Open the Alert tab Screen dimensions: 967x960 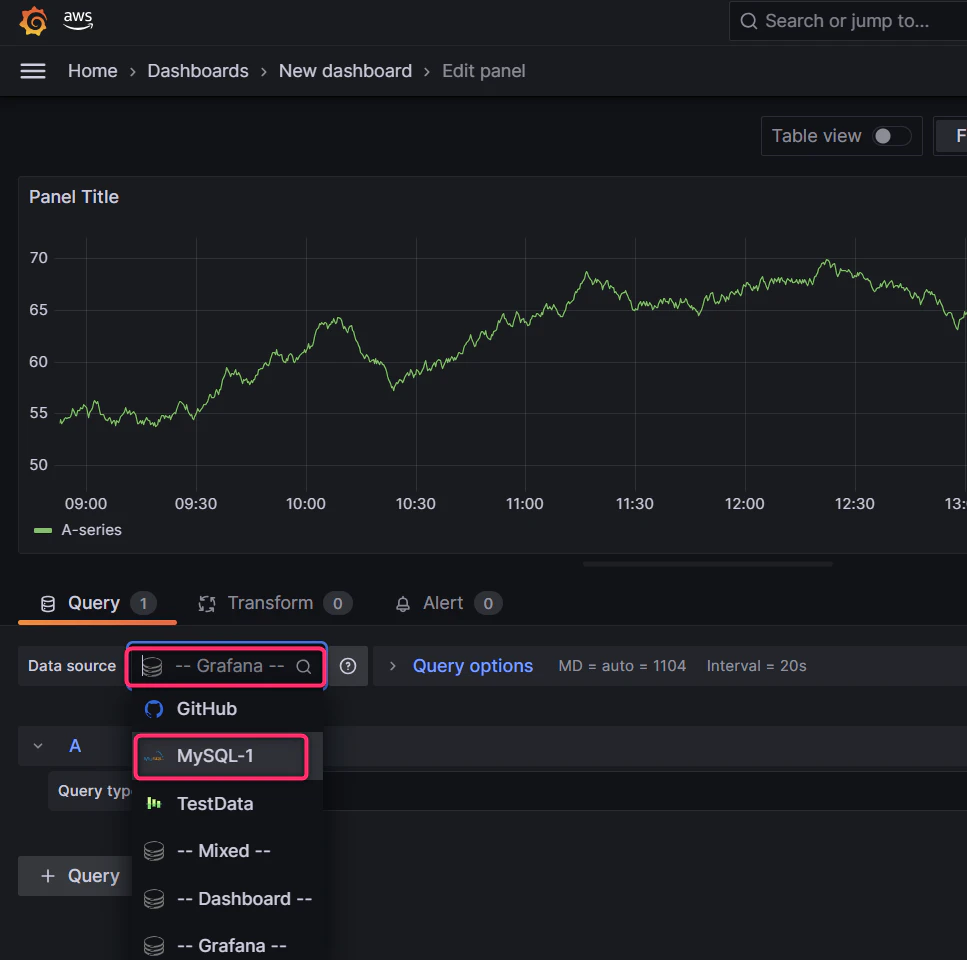tap(448, 603)
